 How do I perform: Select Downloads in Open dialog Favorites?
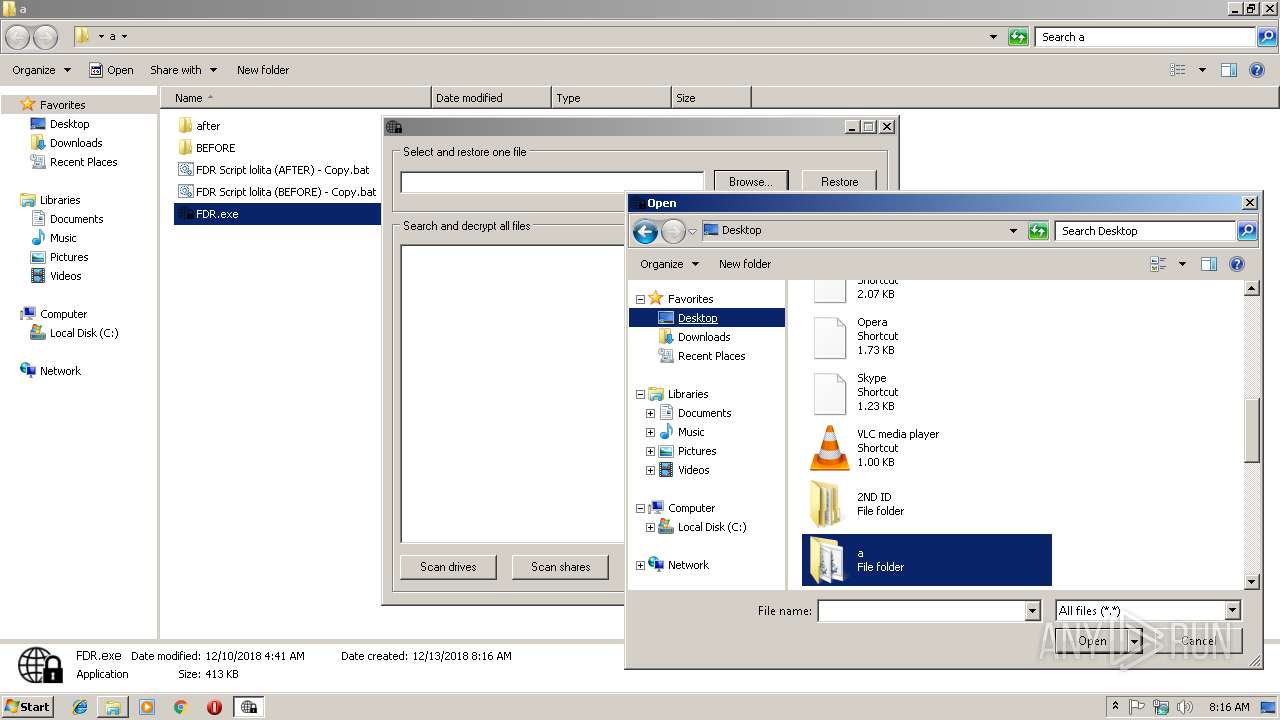pyautogui.click(x=704, y=337)
